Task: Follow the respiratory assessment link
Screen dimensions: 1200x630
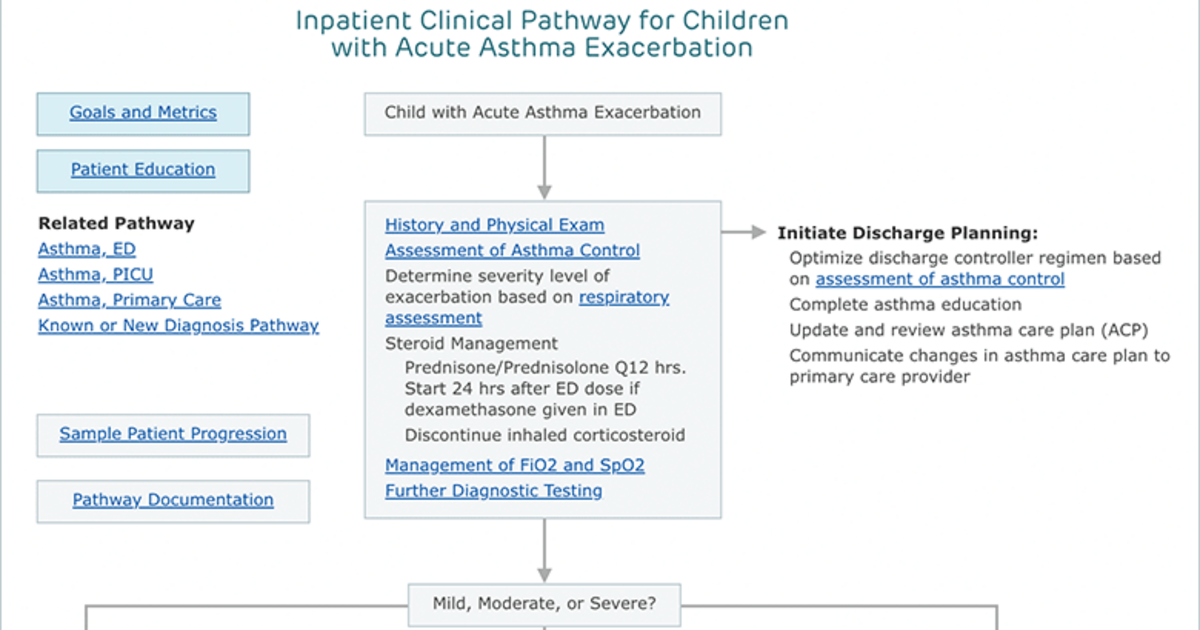Action: tap(527, 308)
